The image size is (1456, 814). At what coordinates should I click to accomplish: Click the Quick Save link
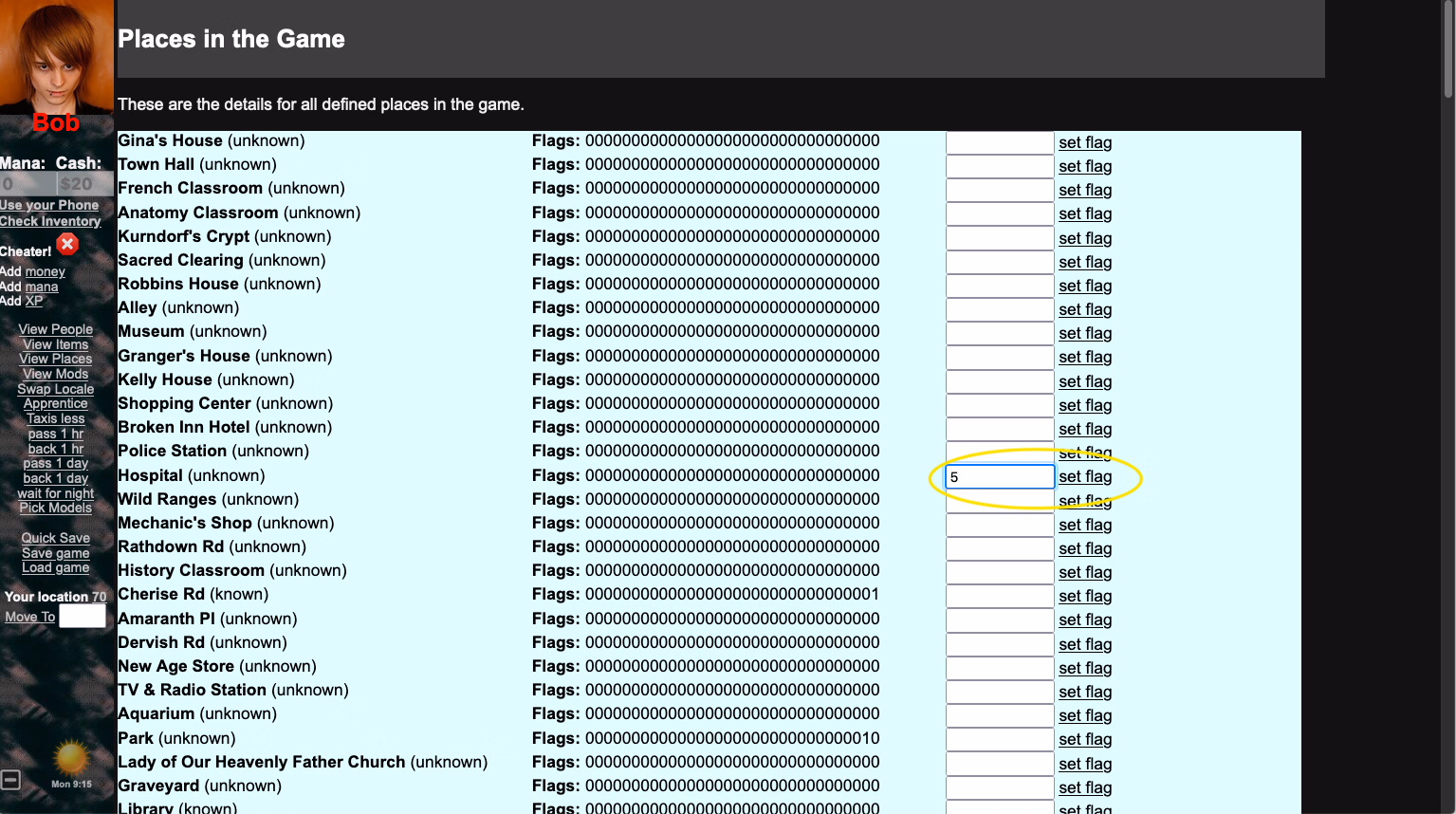(55, 538)
